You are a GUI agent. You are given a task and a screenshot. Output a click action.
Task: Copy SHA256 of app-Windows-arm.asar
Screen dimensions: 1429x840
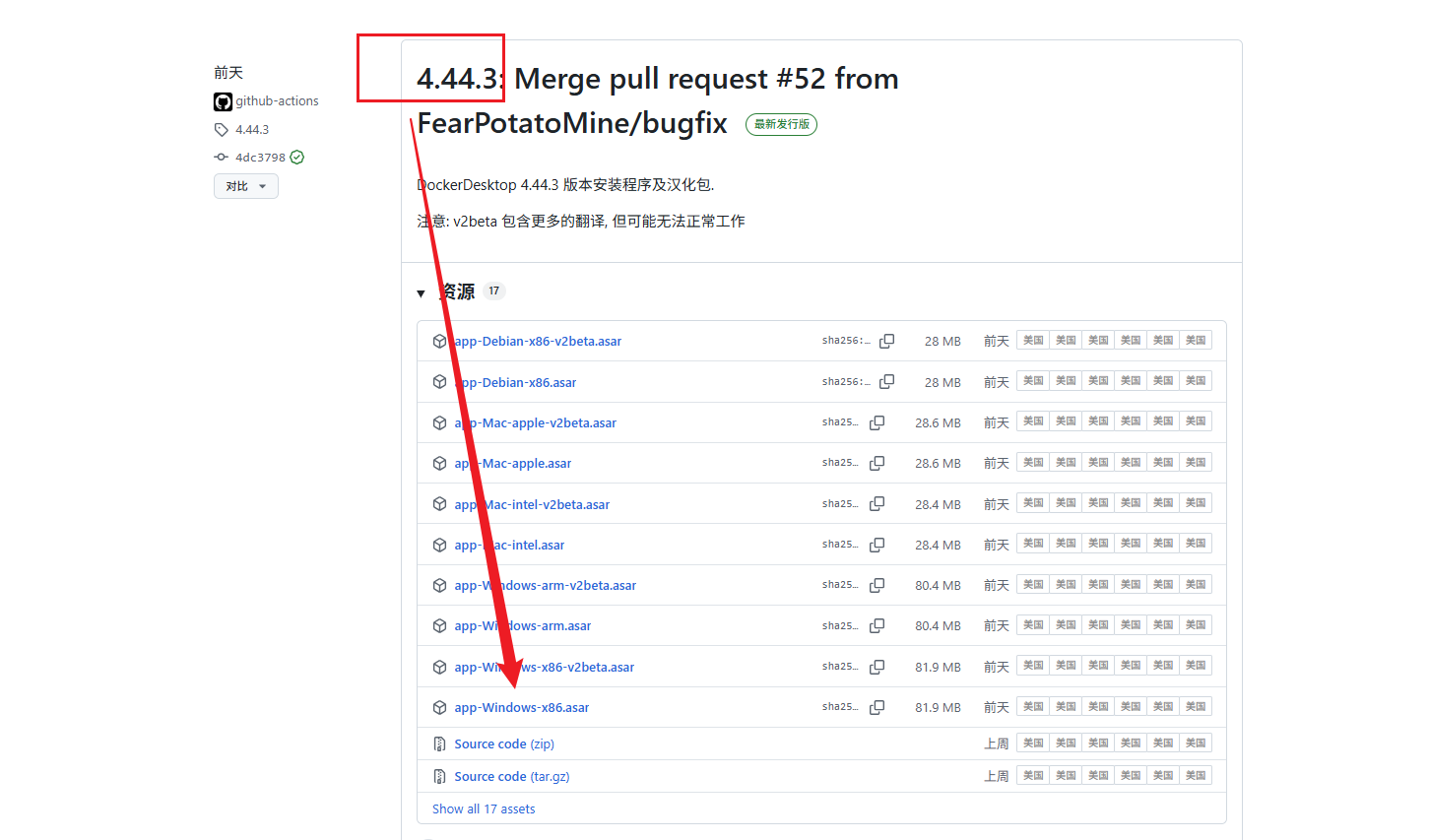click(877, 625)
